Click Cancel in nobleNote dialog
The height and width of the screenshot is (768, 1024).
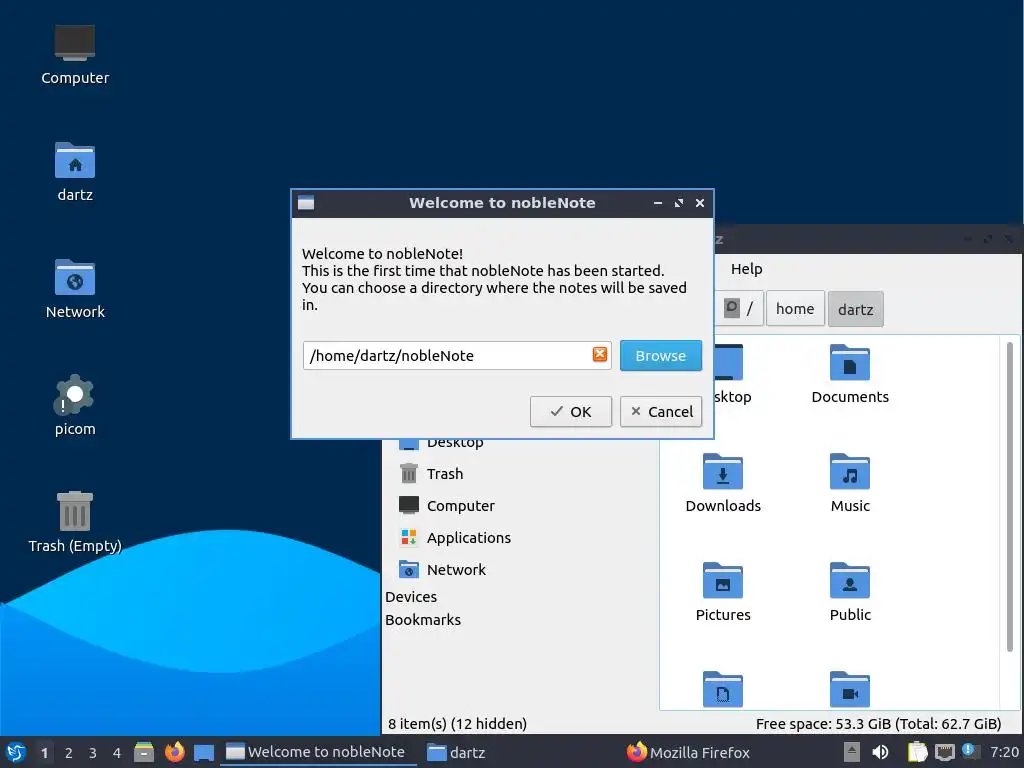(x=660, y=411)
